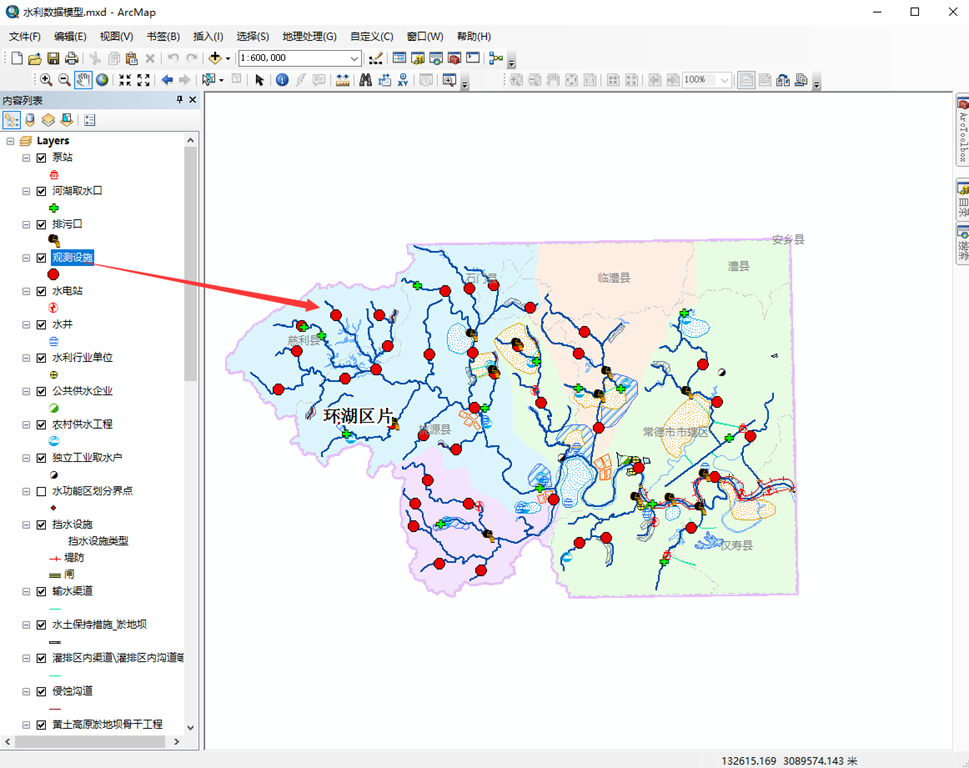Select the 观测设施 layer name
The height and width of the screenshot is (768, 969).
(x=72, y=258)
